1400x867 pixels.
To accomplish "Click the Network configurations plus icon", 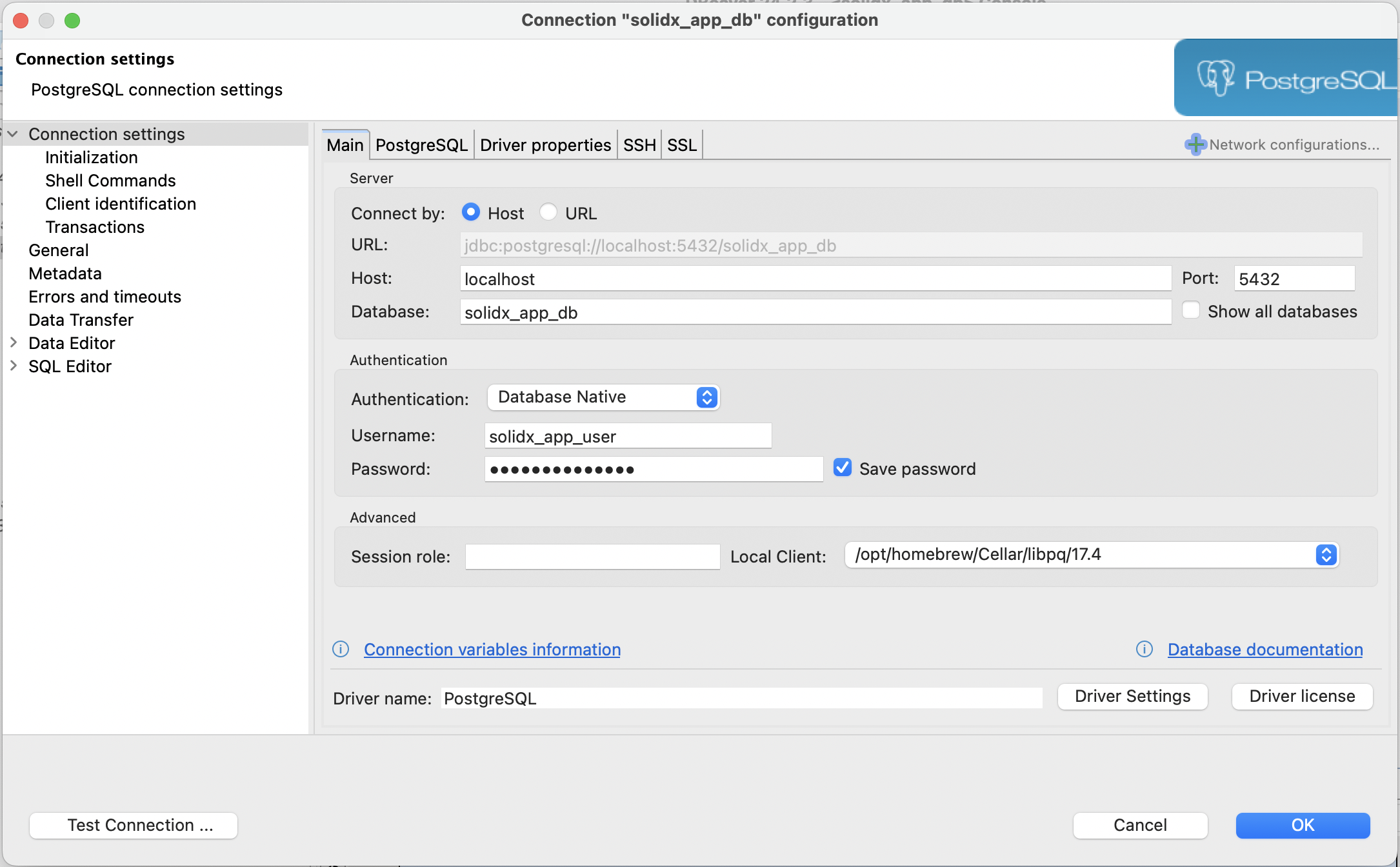I will point(1195,144).
